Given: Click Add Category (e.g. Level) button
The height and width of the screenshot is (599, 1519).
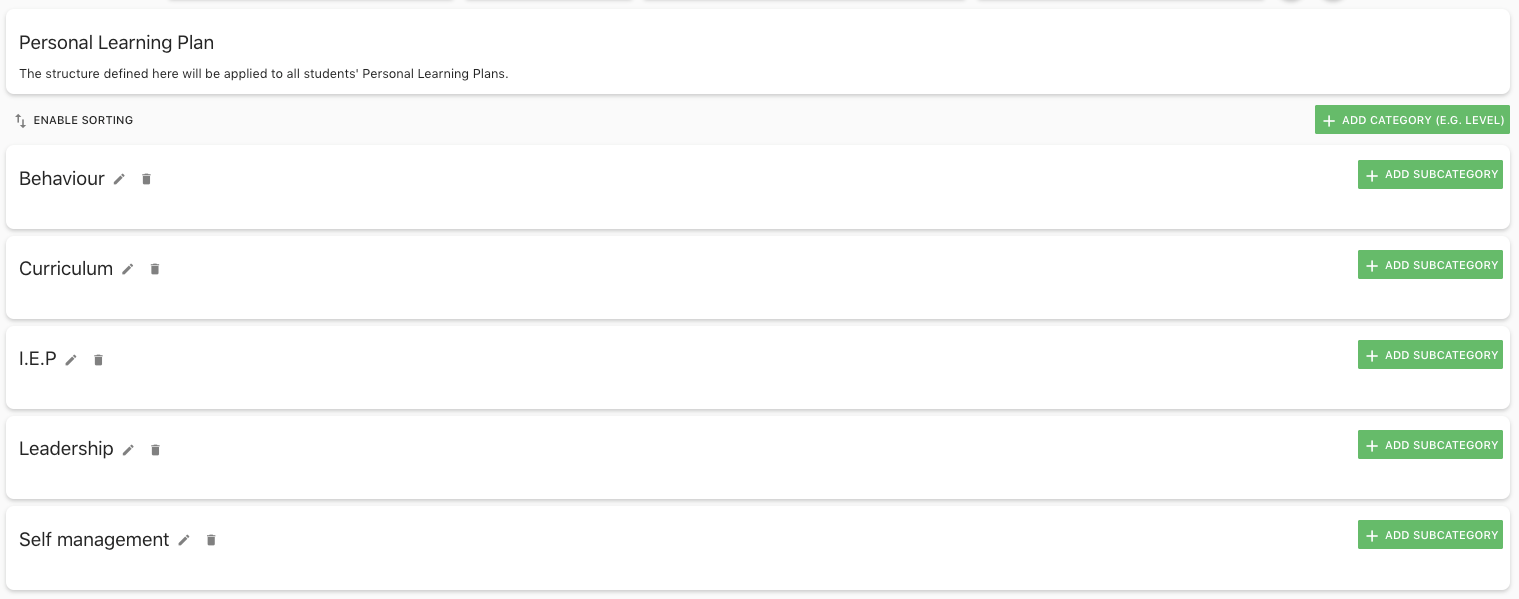Looking at the screenshot, I should tap(1412, 120).
